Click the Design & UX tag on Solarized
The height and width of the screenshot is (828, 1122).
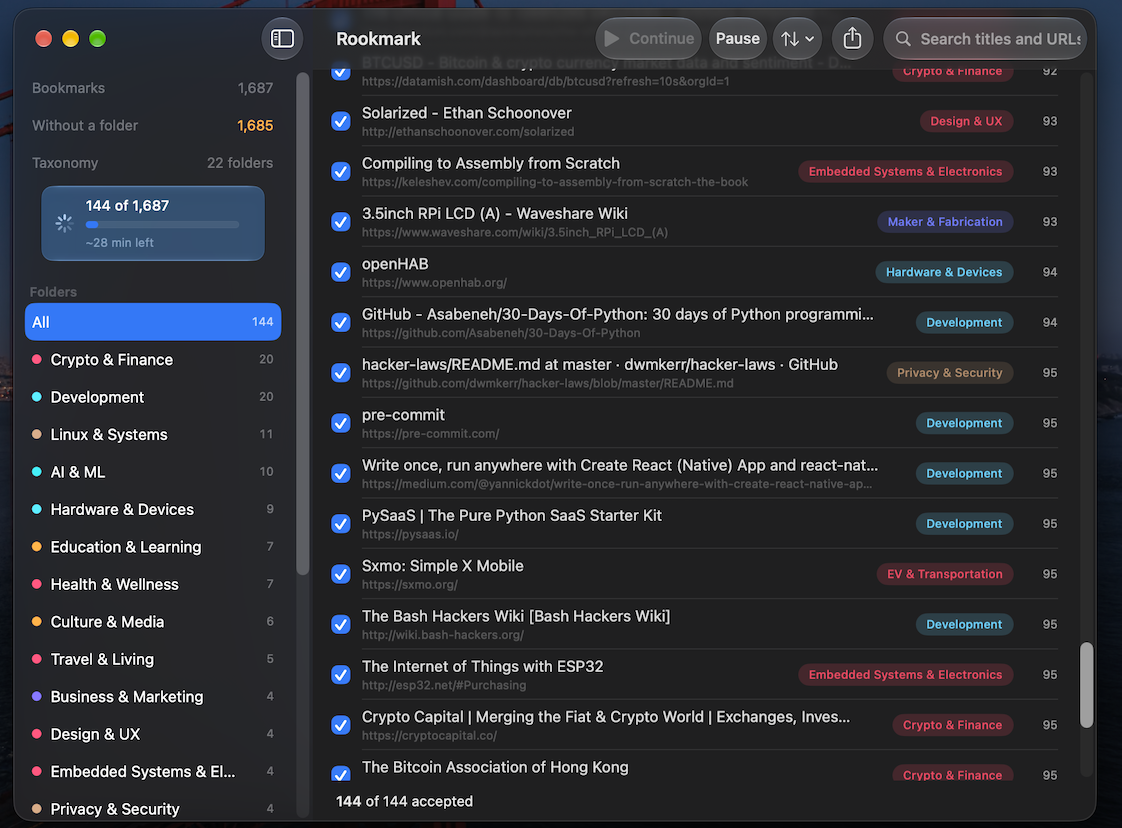click(x=966, y=122)
